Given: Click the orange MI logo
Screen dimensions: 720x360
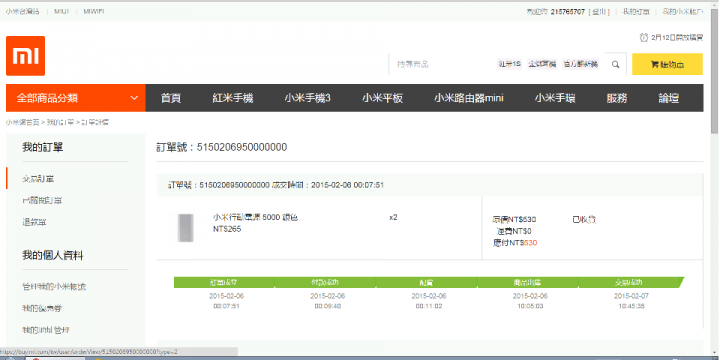Looking at the screenshot, I should pos(25,56).
